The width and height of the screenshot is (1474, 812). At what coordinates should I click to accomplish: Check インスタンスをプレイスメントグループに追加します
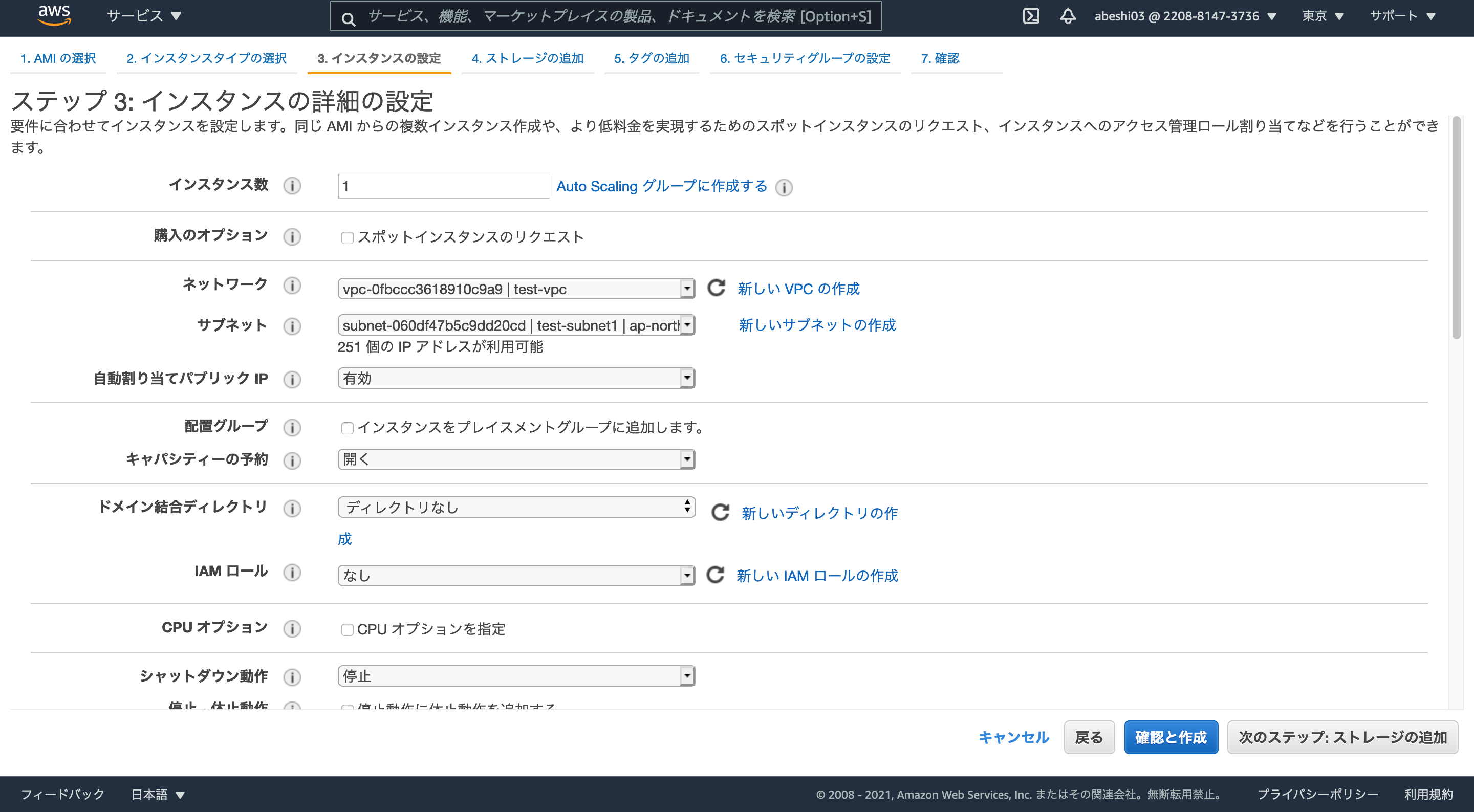(348, 427)
